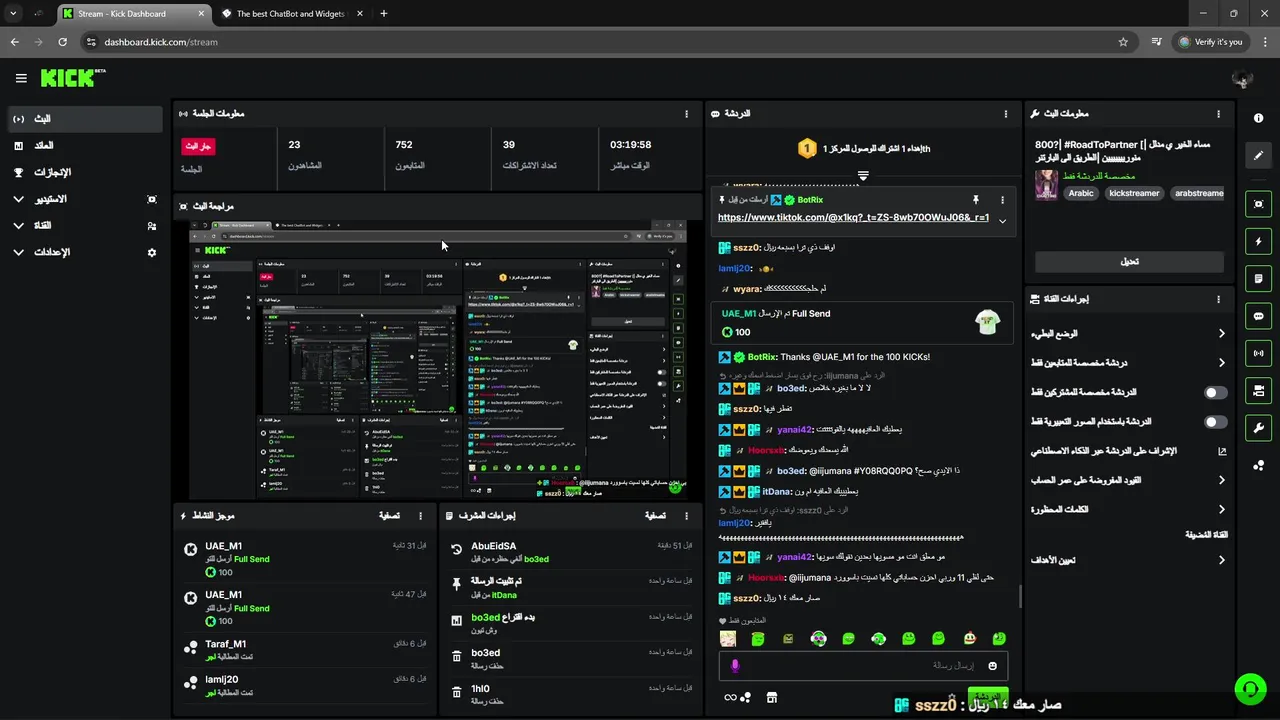Open moderator actions panel three-dot menu

pos(686,516)
